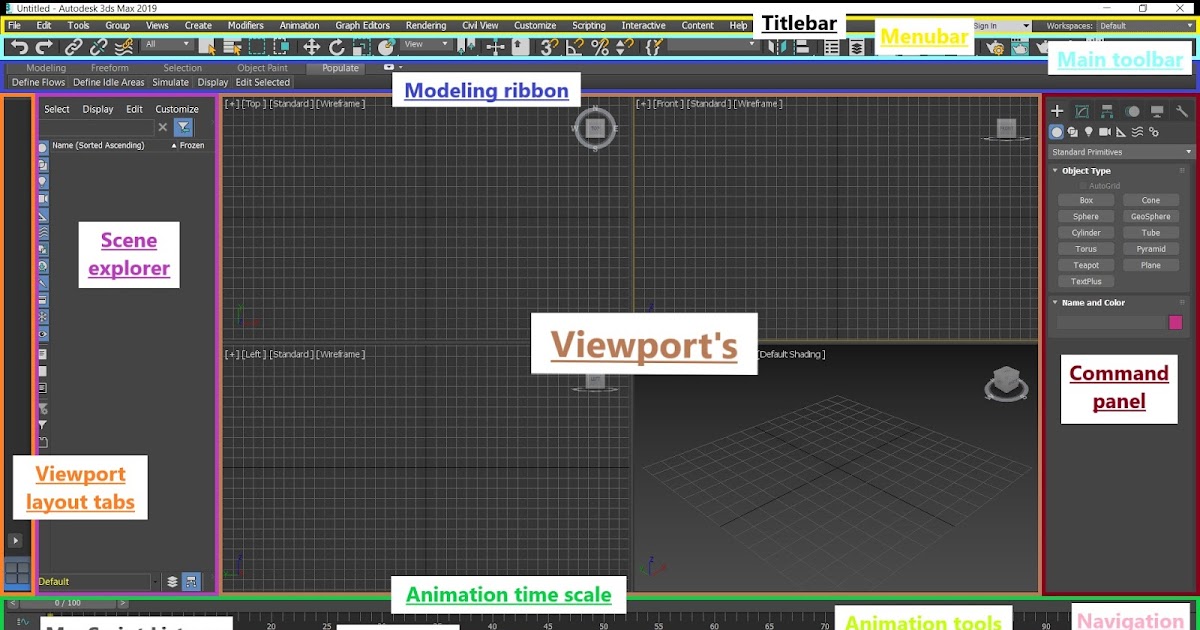Click the object color swatch

[x=1175, y=322]
